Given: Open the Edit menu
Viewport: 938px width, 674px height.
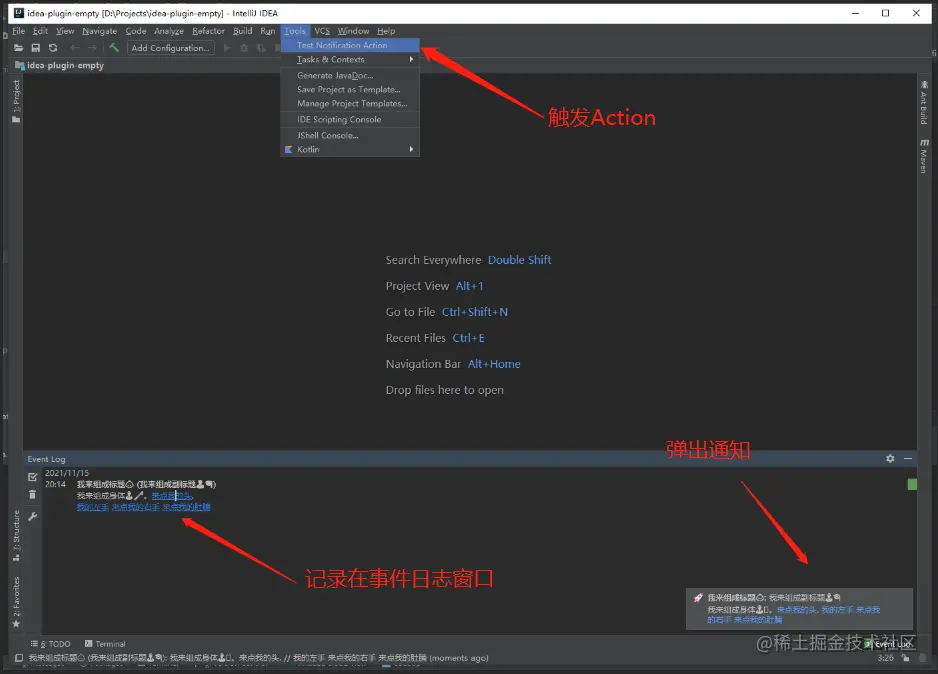Looking at the screenshot, I should (40, 31).
